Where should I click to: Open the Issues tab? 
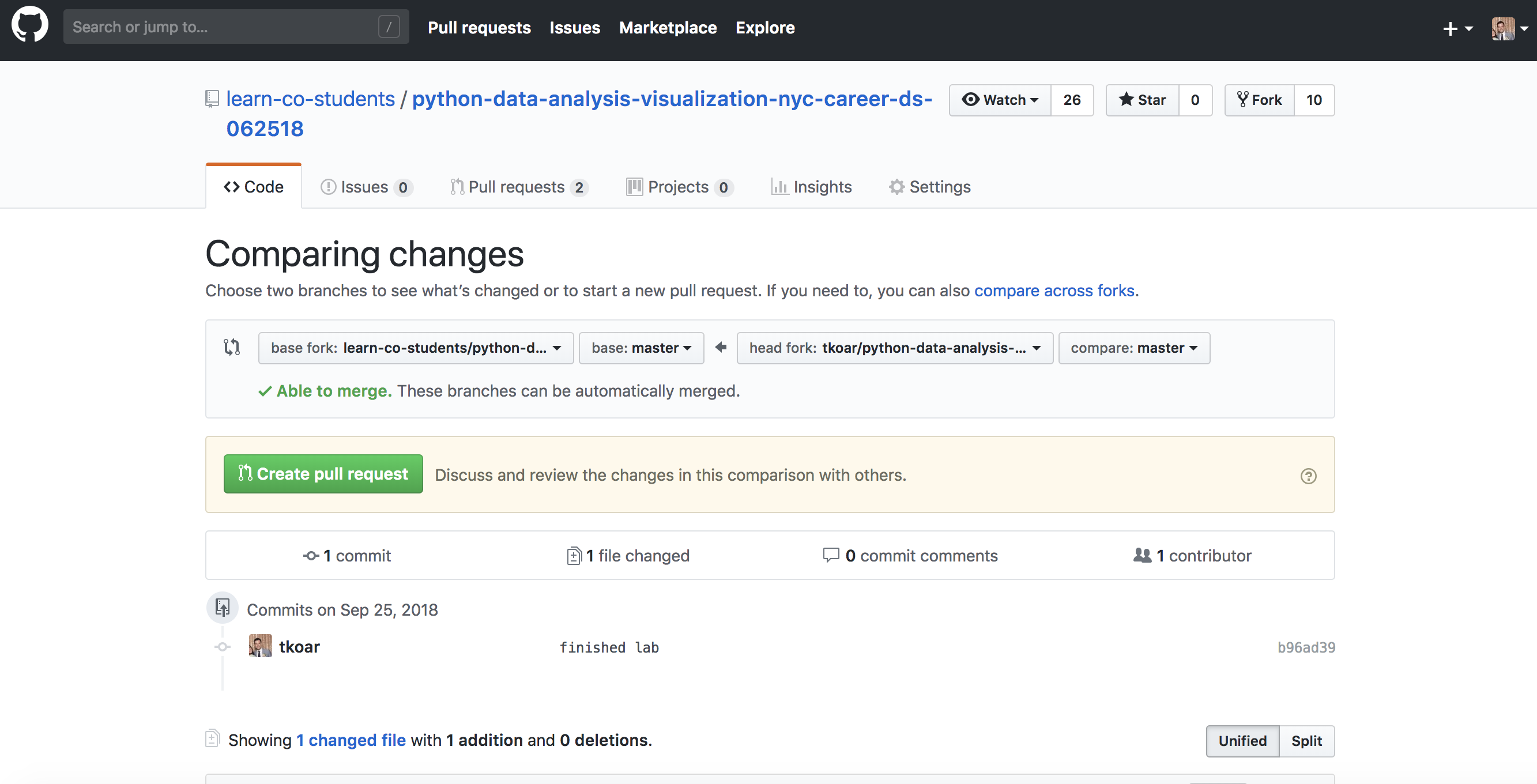pyautogui.click(x=365, y=187)
